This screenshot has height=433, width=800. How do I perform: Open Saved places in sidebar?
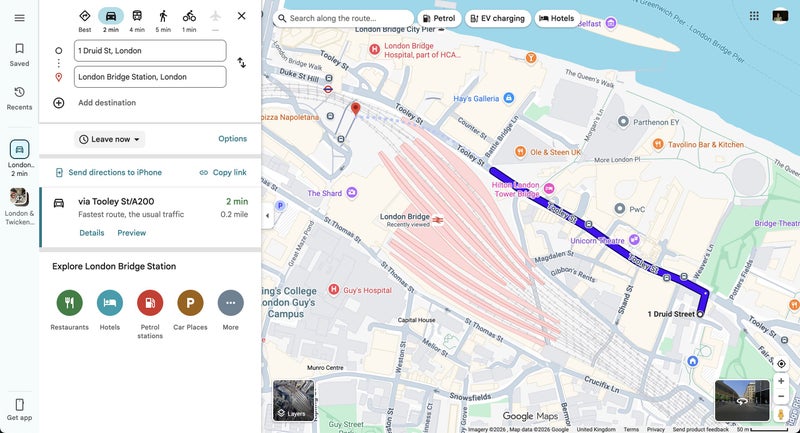tap(19, 54)
